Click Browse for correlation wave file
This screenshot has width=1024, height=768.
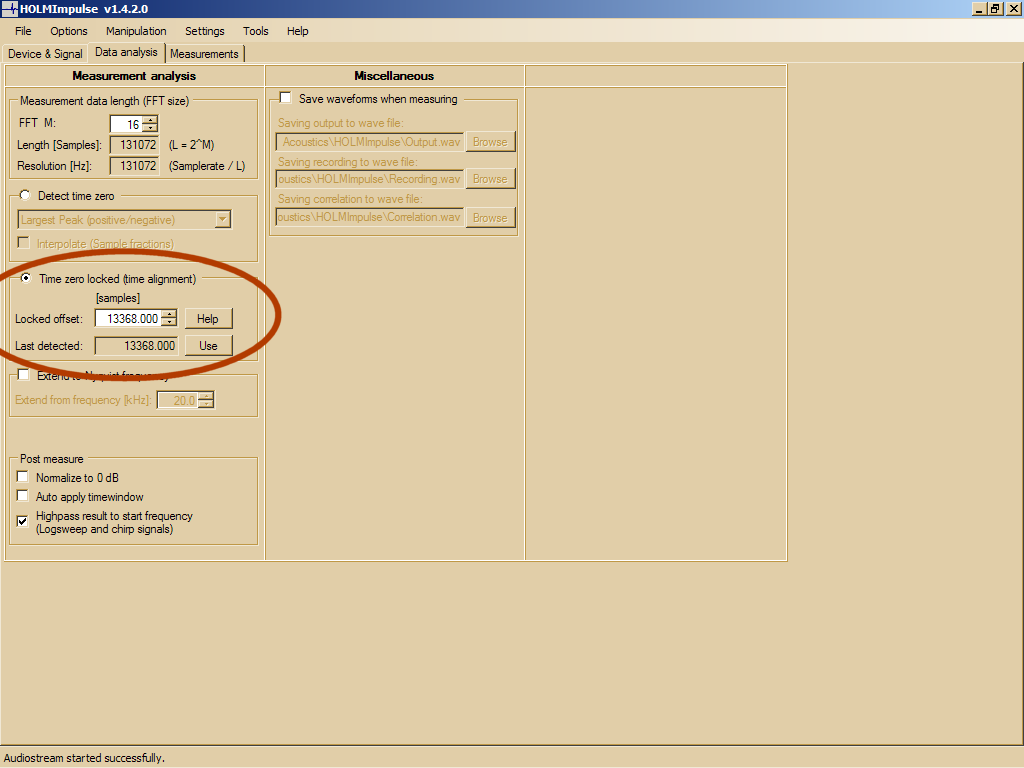490,217
